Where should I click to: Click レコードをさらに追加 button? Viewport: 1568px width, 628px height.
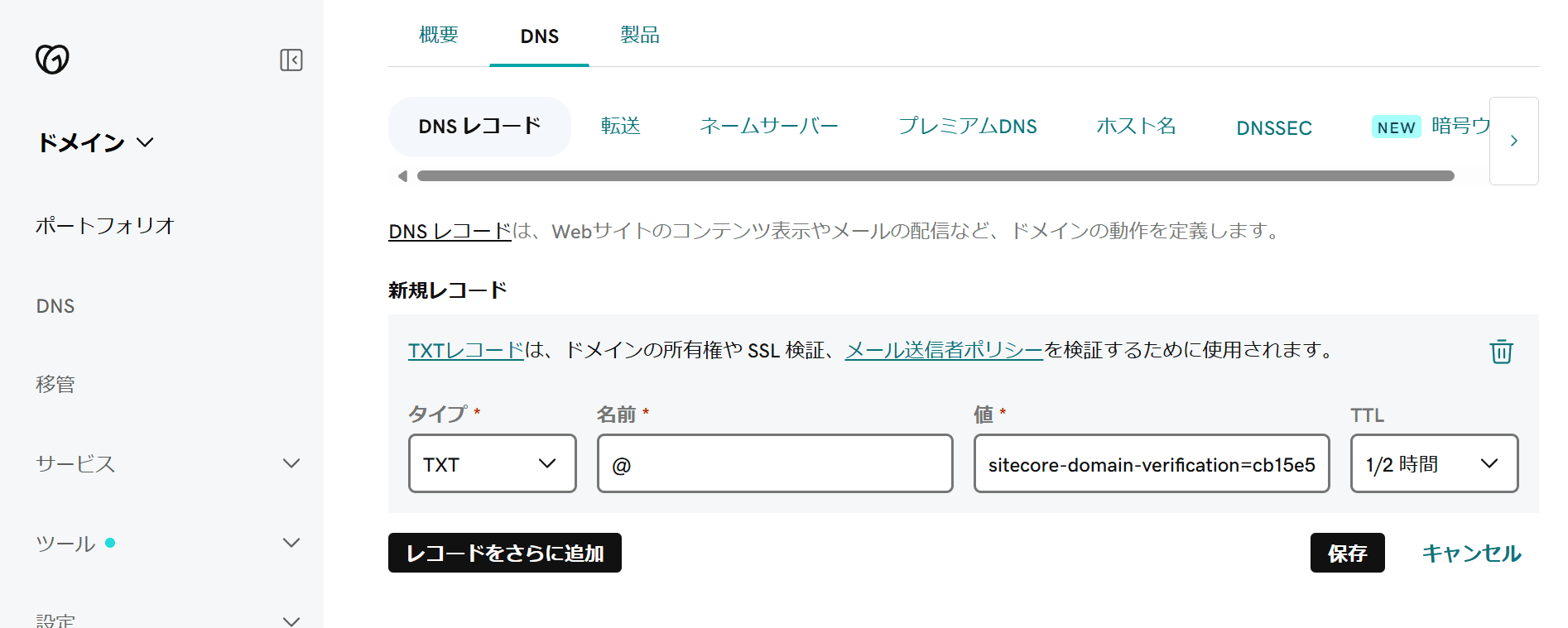click(x=504, y=553)
